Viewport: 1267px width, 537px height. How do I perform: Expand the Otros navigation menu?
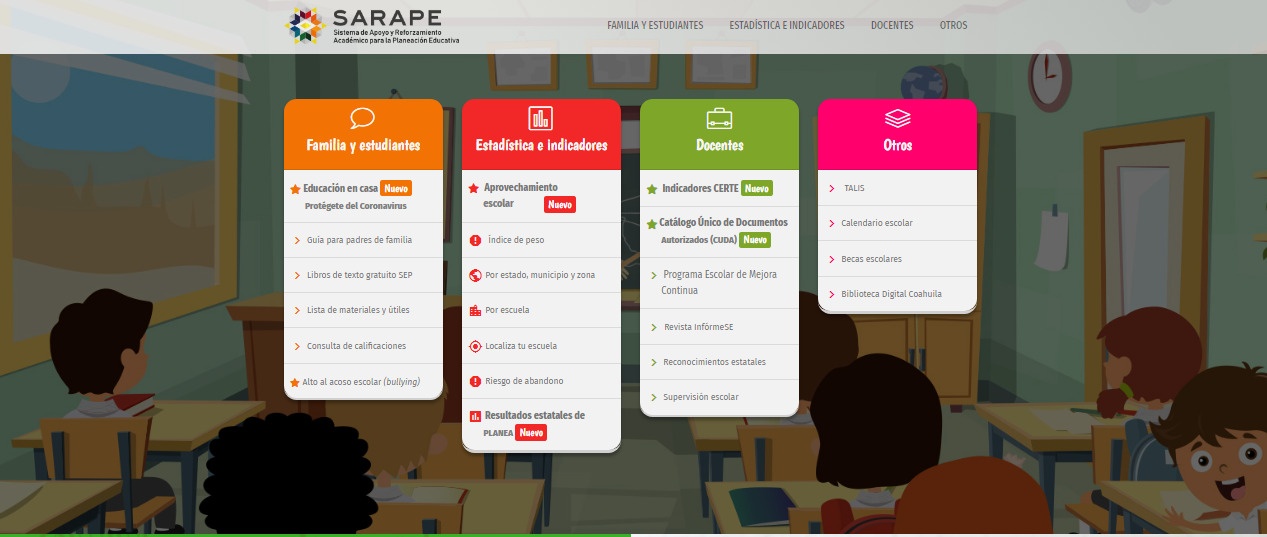pyautogui.click(x=953, y=25)
